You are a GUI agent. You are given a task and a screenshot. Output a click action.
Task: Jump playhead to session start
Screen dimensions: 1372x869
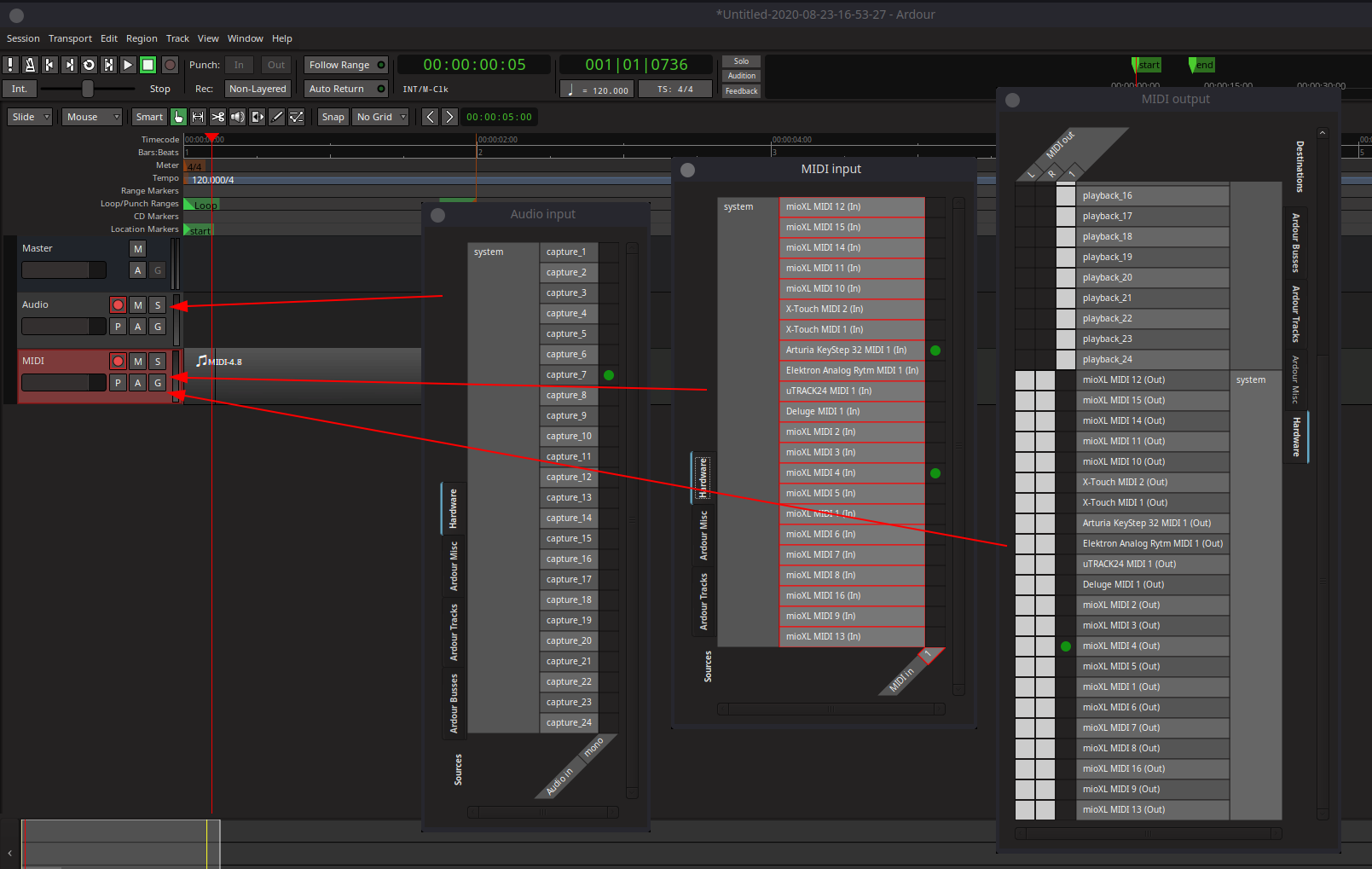point(49,65)
